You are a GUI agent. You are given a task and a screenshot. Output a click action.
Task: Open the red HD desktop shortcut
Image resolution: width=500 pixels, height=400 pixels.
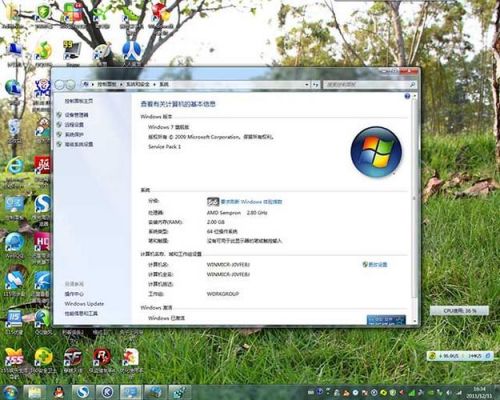43,242
